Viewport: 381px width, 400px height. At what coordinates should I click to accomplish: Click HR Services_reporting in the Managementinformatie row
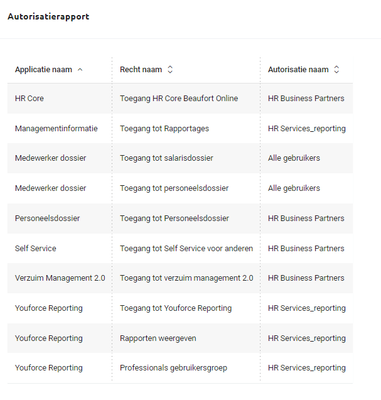[307, 128]
